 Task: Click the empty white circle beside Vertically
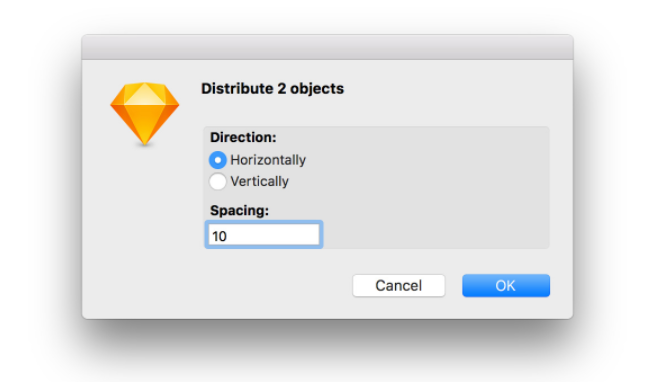(x=218, y=182)
